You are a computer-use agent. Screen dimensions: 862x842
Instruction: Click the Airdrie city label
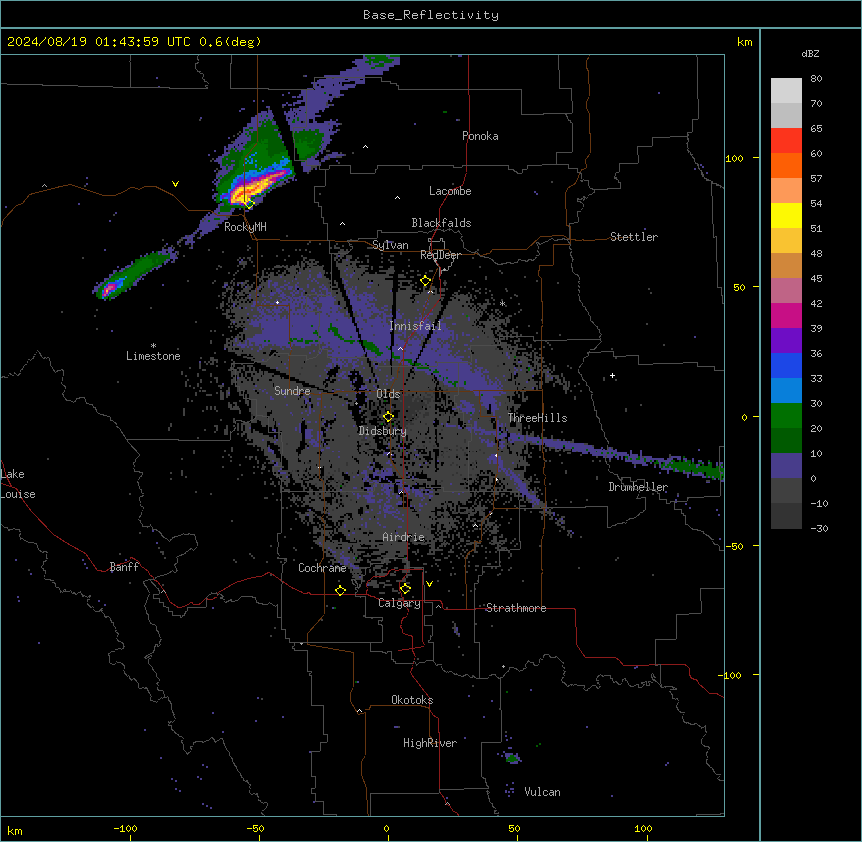click(404, 537)
